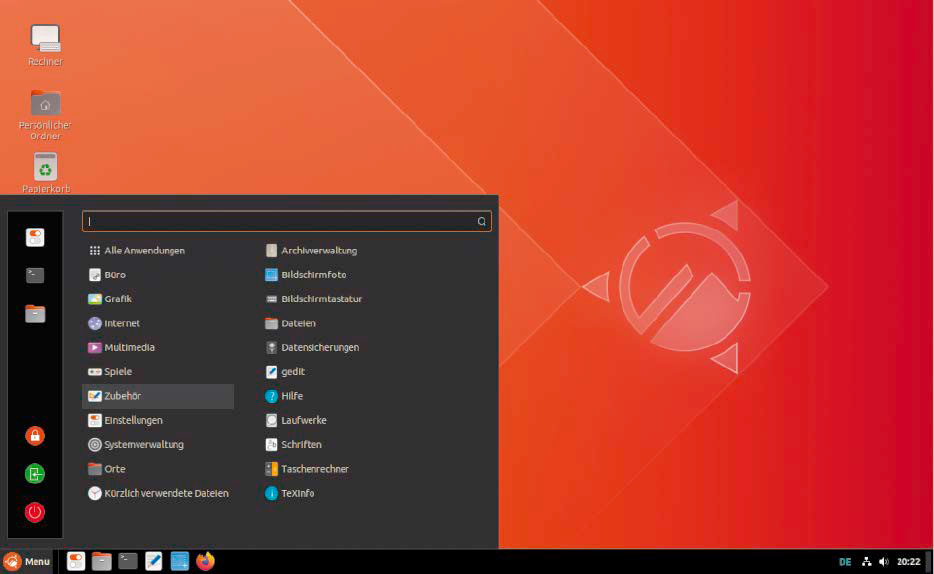
Task: Click the 20:22 clock
Action: pyautogui.click(x=908, y=562)
